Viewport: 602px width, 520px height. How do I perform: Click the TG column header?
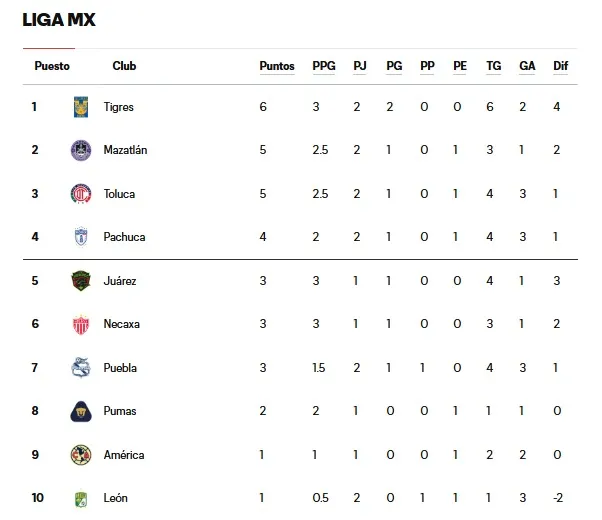click(493, 66)
